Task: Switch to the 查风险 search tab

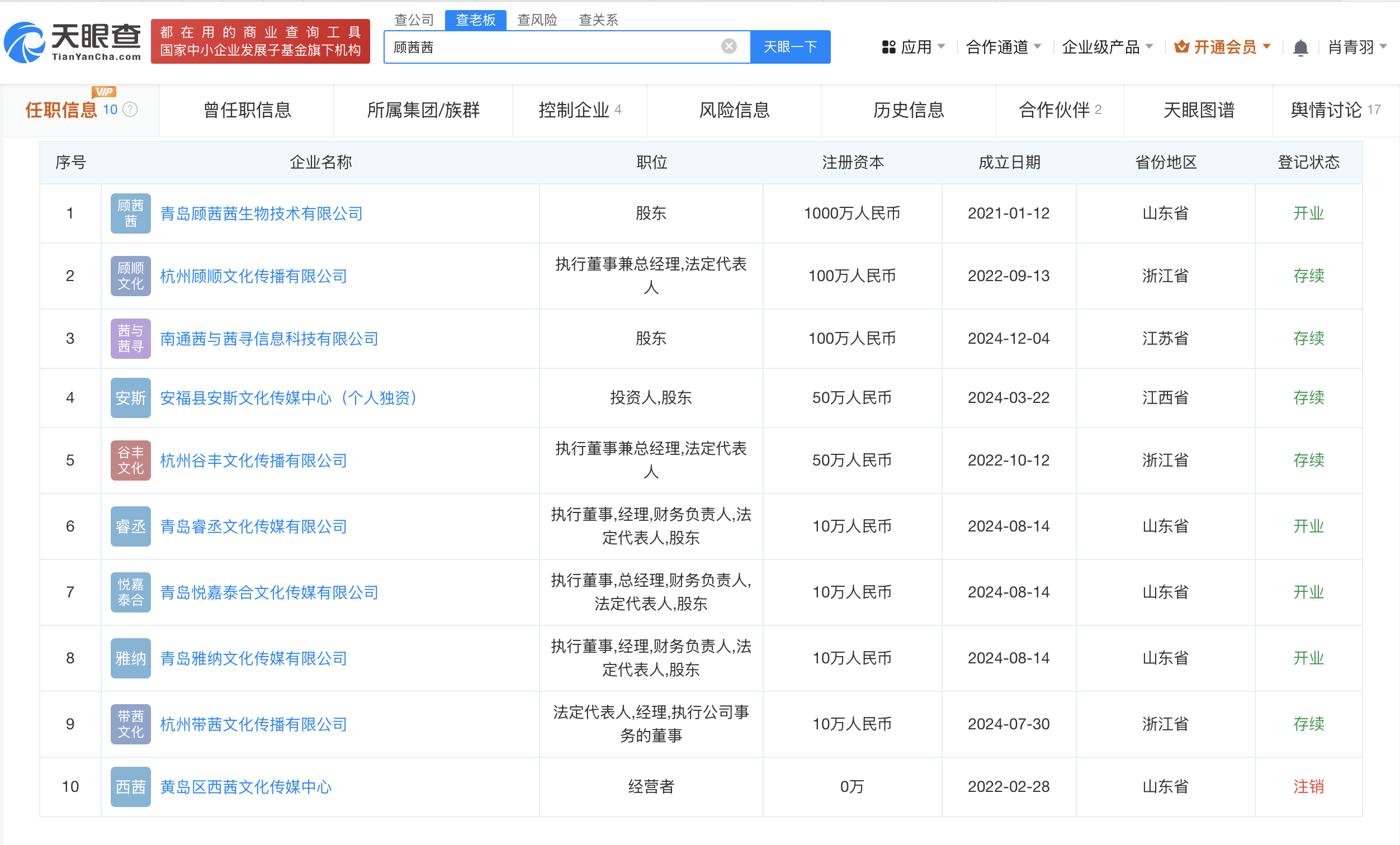Action: [537, 21]
